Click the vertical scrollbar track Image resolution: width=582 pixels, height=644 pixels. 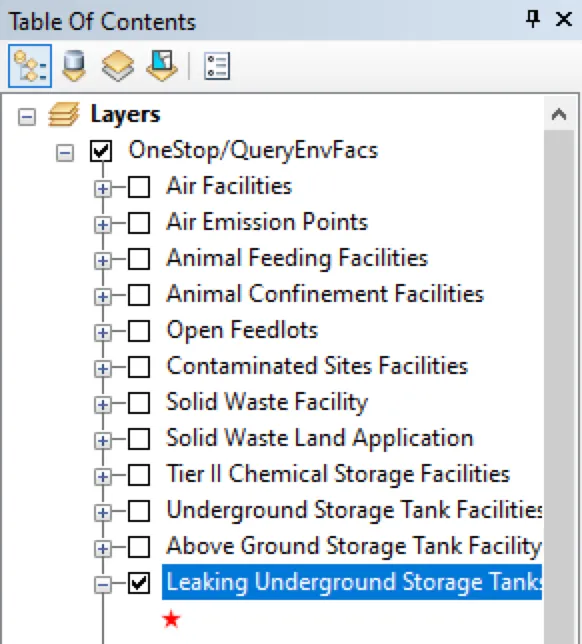pyautogui.click(x=559, y=386)
